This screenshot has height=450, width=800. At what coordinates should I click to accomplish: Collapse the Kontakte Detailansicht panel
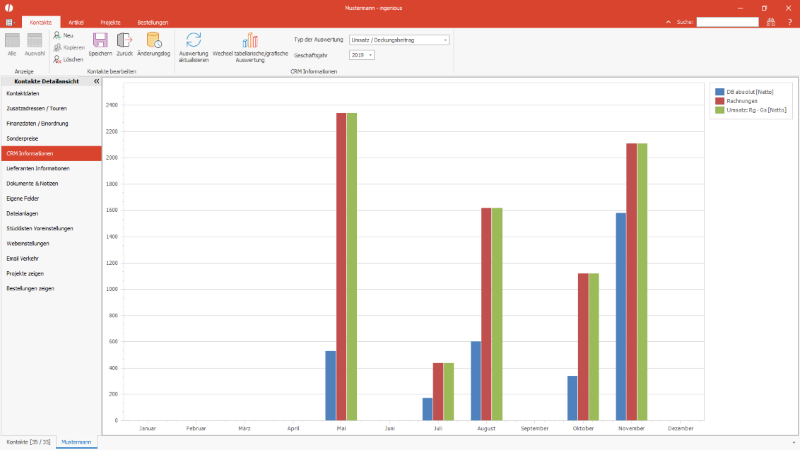pyautogui.click(x=96, y=81)
